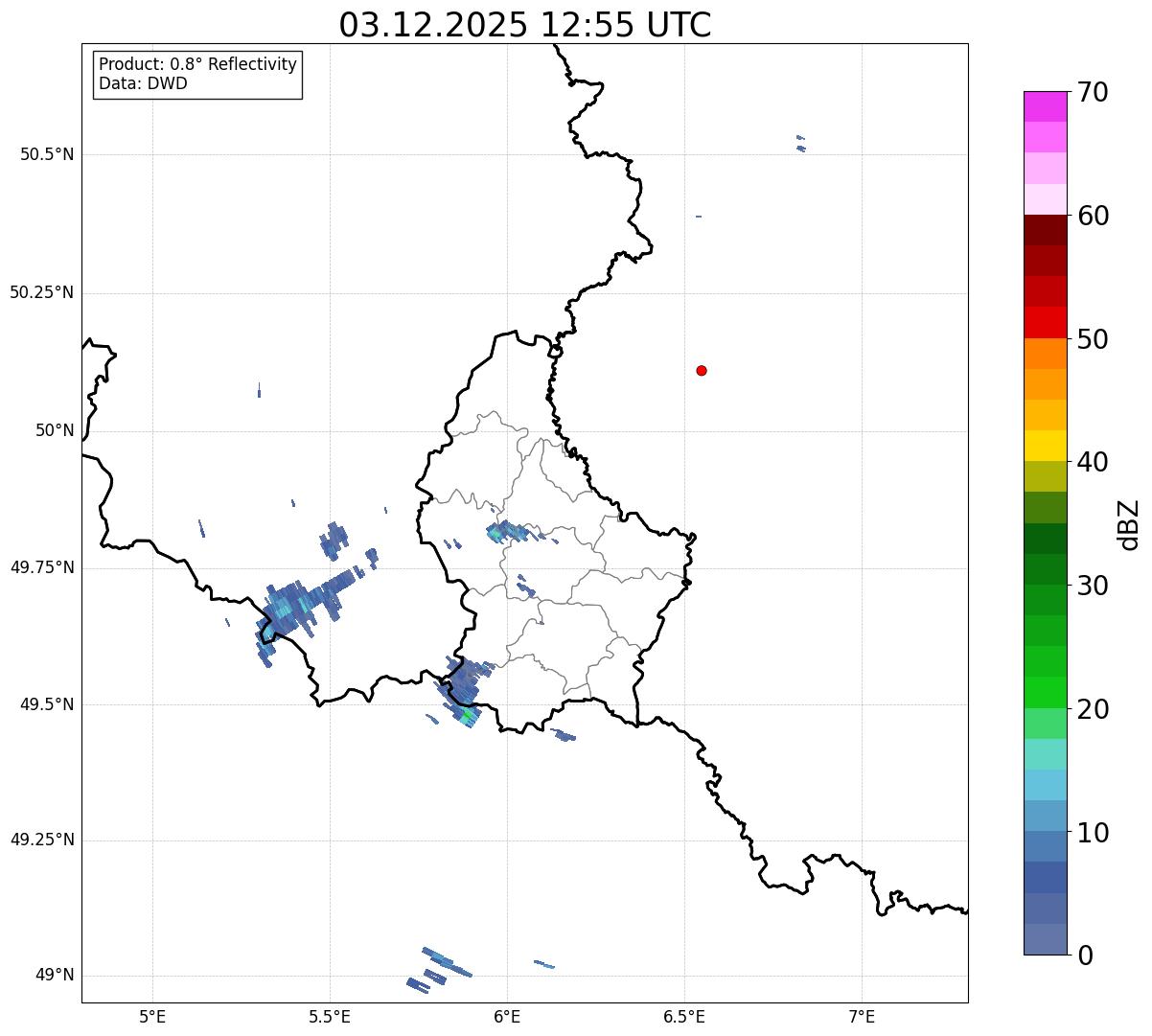Click the 50.5°N latitude label

[x=46, y=154]
